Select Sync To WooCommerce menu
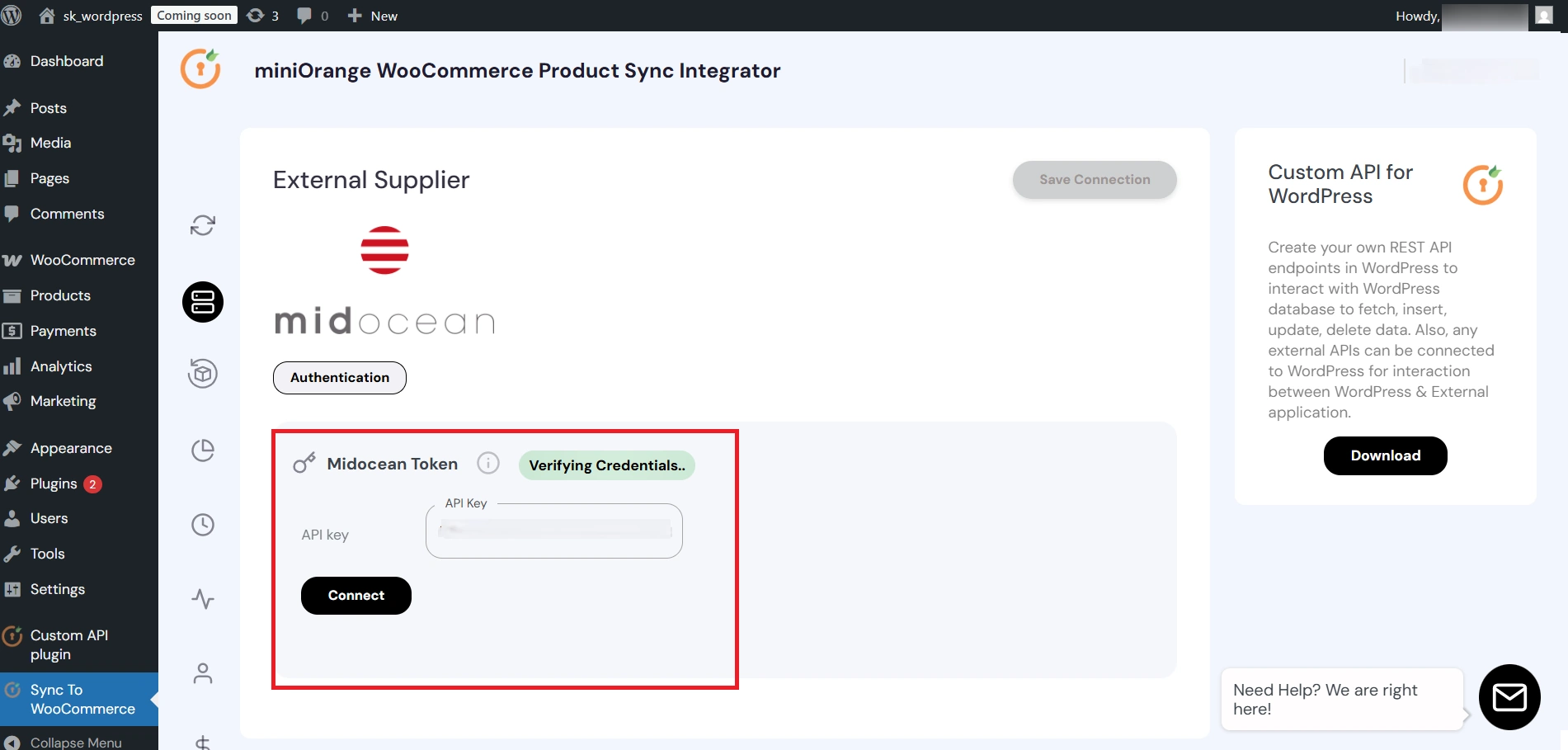This screenshot has height=750, width=1568. point(79,699)
